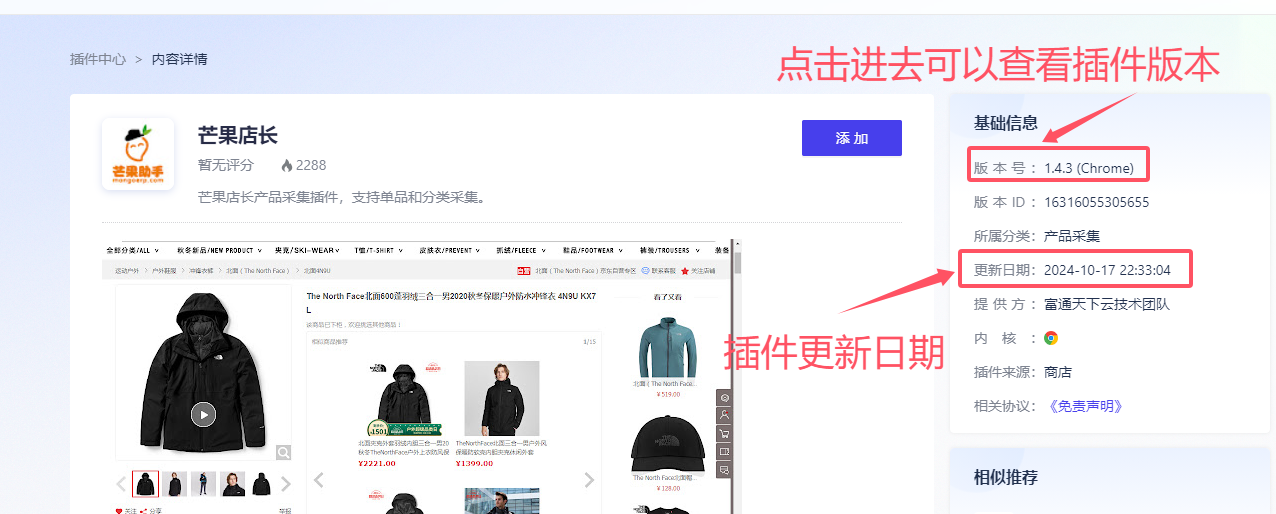Click the 商店 plugin source value
1276x514 pixels.
click(x=1058, y=372)
